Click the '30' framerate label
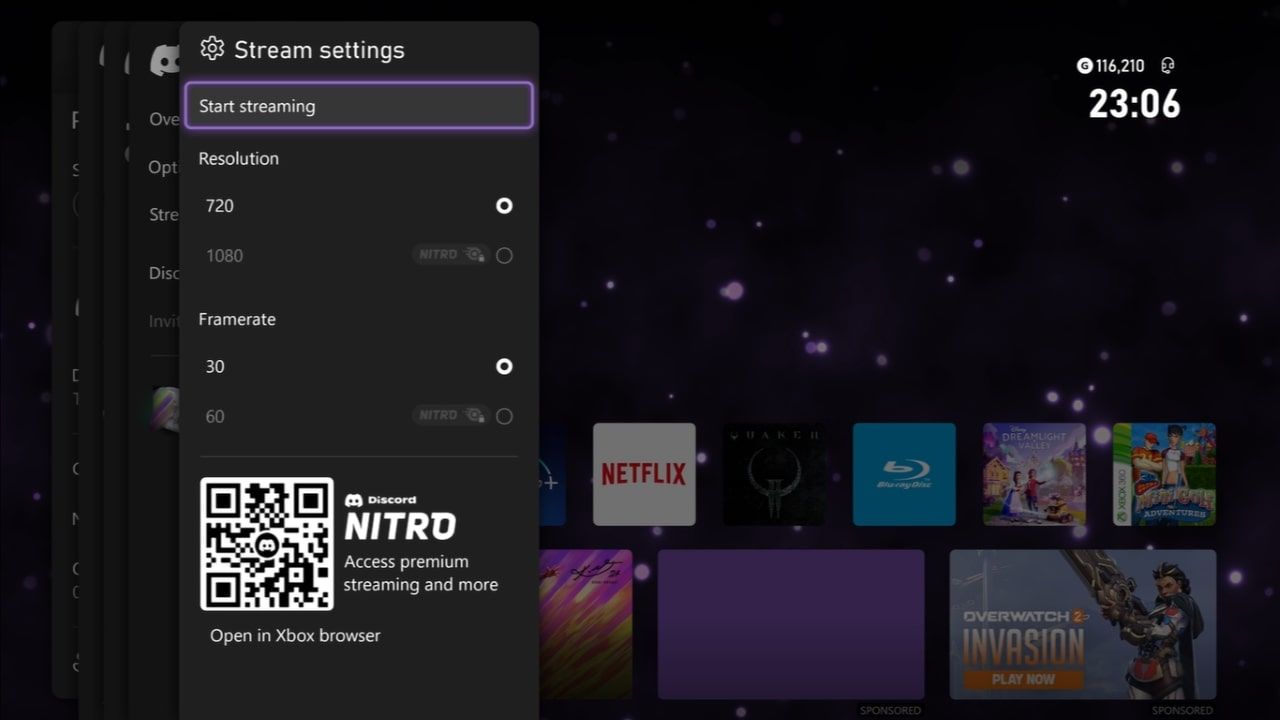1280x720 pixels. (215, 367)
